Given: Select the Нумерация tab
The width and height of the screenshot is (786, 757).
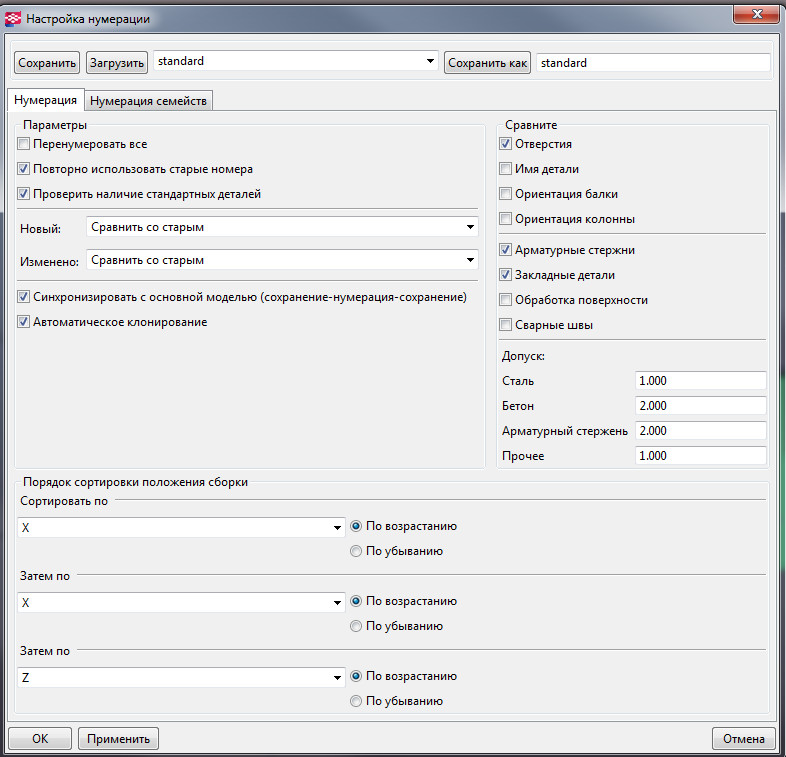Looking at the screenshot, I should 46,100.
